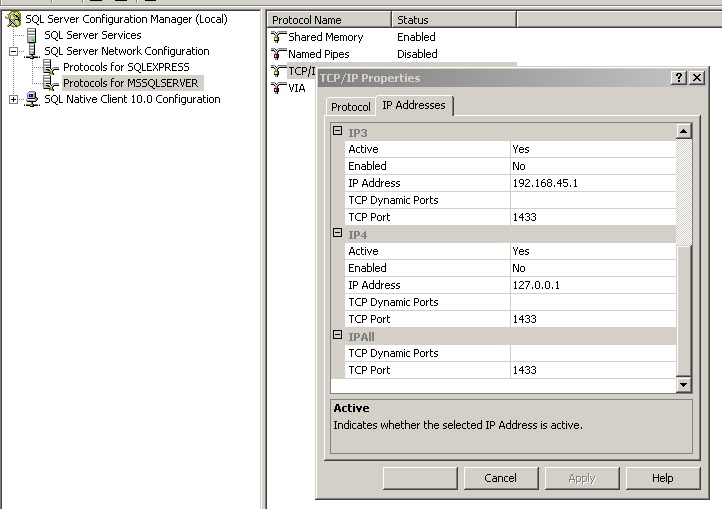Viewport: 722px width, 509px height.
Task: Click IP4 IP Address 127.0.0.1 field
Action: click(593, 285)
